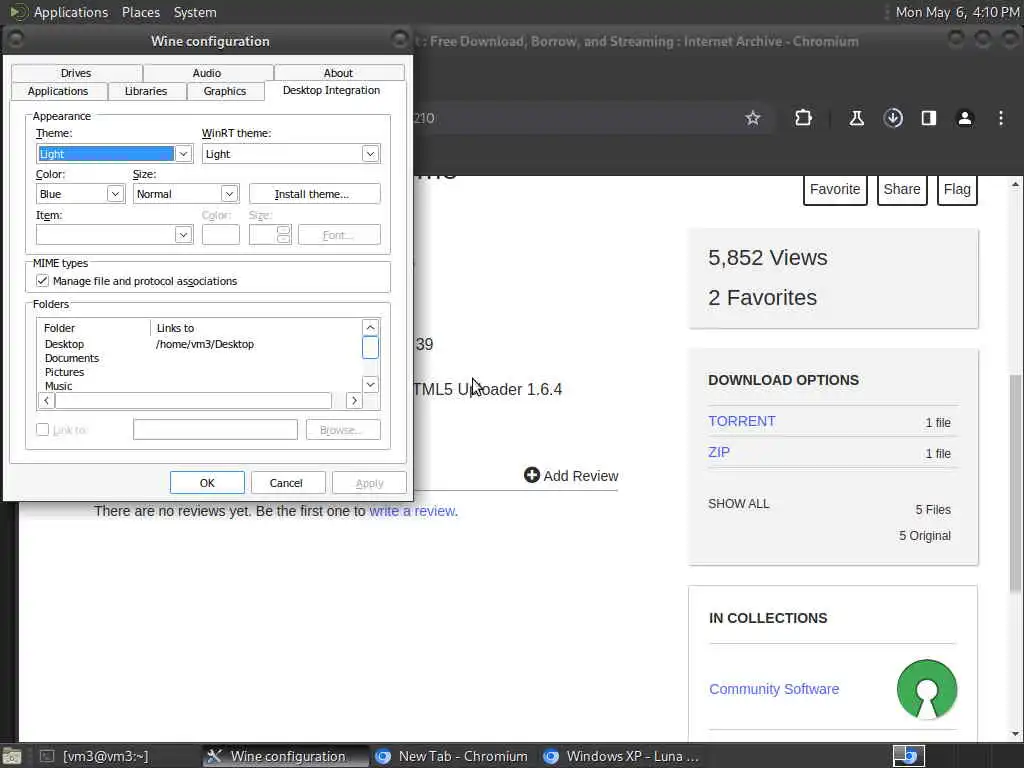Viewport: 1024px width, 768px height.
Task: Open the Chromium profile avatar icon
Action: 965,118
